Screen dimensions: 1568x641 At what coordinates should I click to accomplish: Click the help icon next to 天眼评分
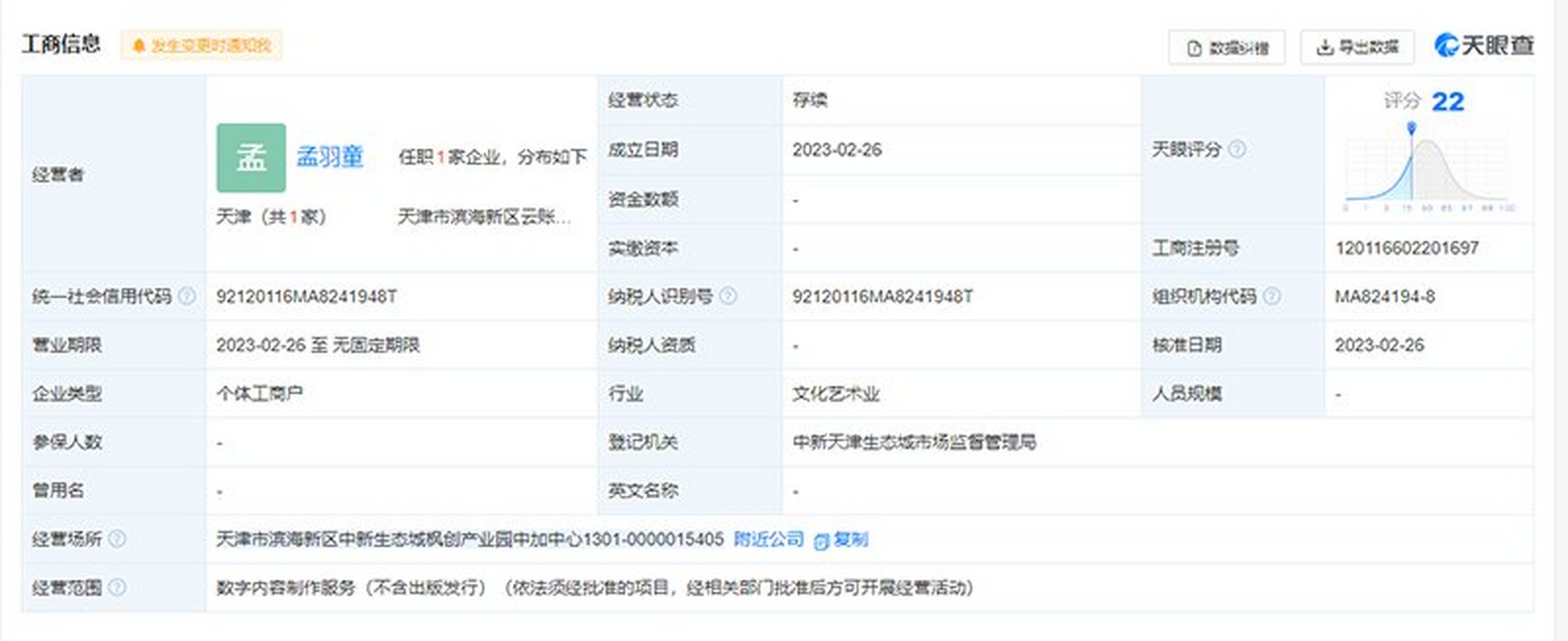[1237, 149]
